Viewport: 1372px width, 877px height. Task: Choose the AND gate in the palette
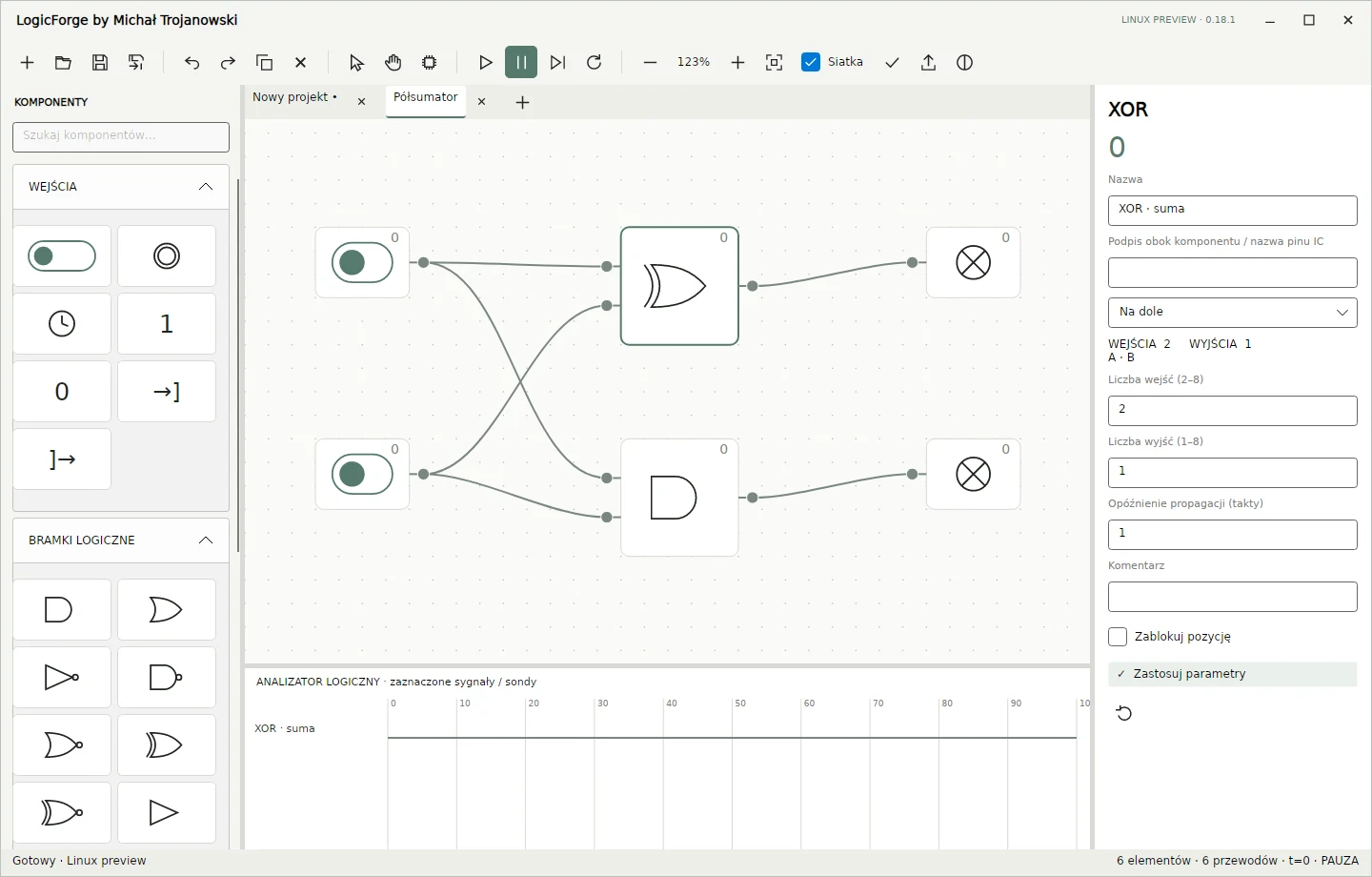pyautogui.click(x=62, y=610)
